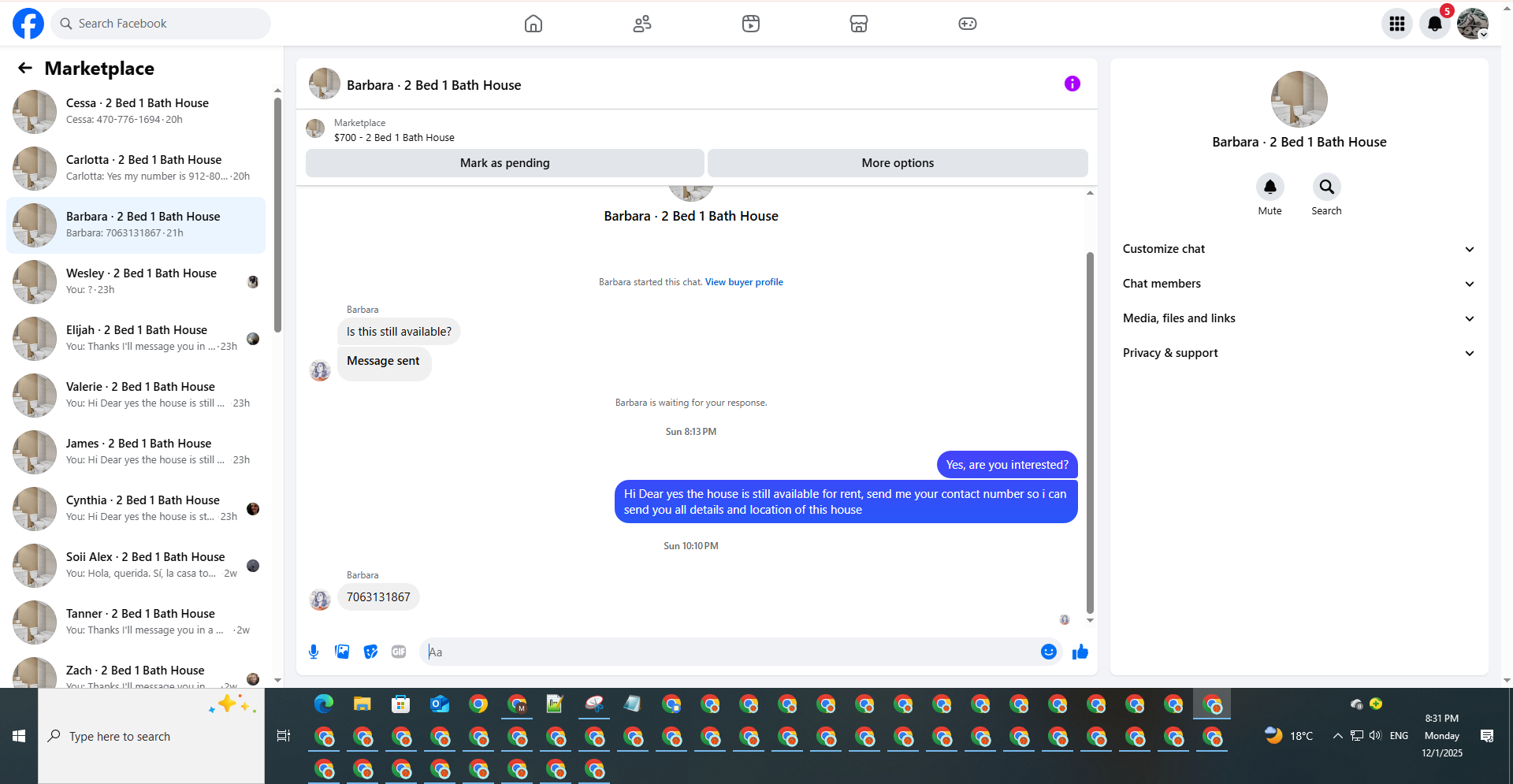The image size is (1513, 784).
Task: Click Barbara's avatar beside 7063131867 message
Action: (x=320, y=600)
